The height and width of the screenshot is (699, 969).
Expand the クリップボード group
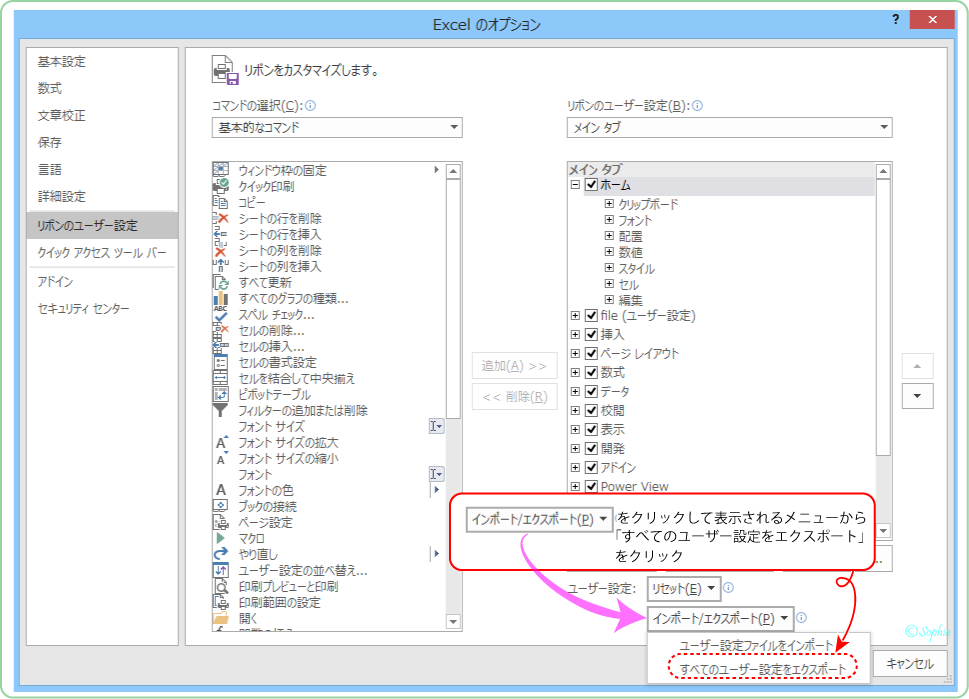pyautogui.click(x=609, y=203)
